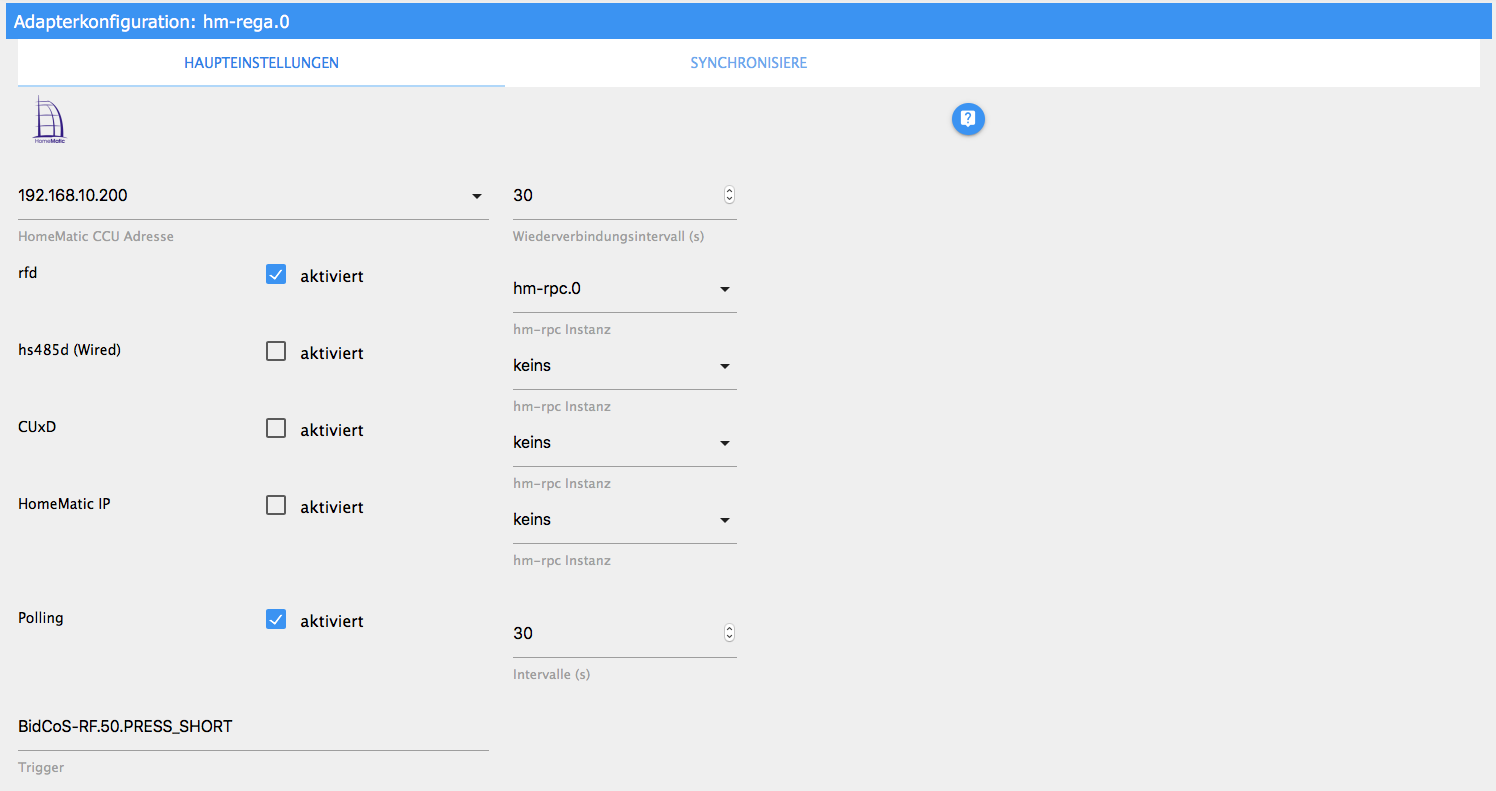Click the Polling Intervalle stepper arrows
Screen dimensions: 1496x791
[x=729, y=633]
